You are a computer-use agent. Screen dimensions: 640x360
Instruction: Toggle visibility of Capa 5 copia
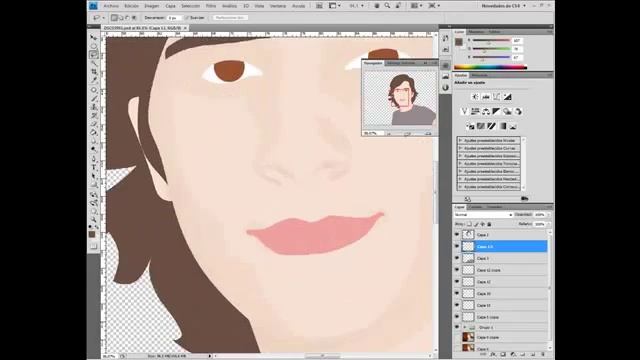(x=457, y=317)
